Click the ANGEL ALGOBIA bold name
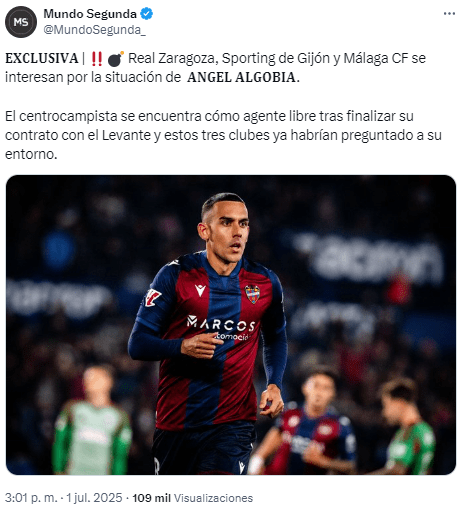The image size is (461, 510). tap(241, 77)
